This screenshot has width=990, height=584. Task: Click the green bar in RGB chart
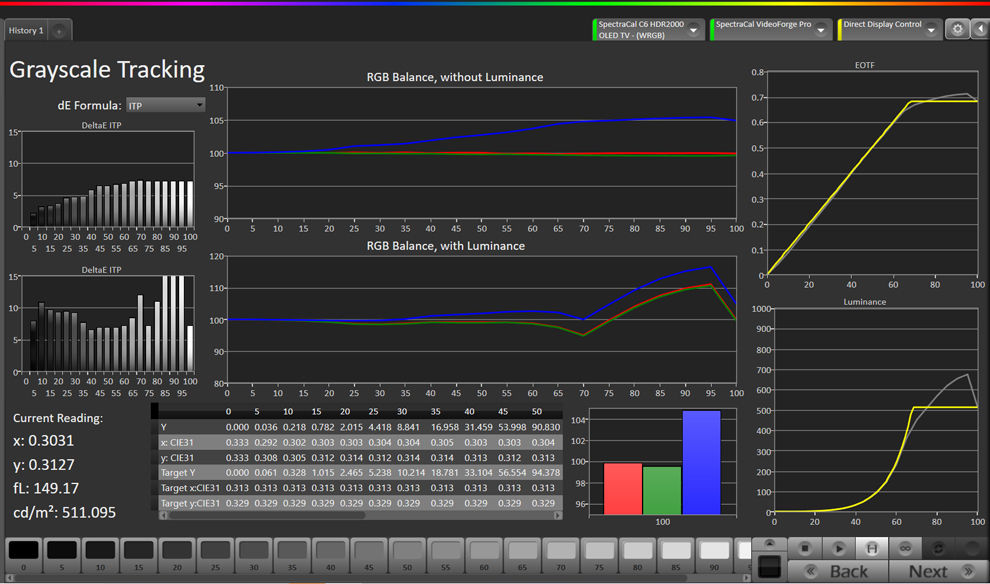662,491
